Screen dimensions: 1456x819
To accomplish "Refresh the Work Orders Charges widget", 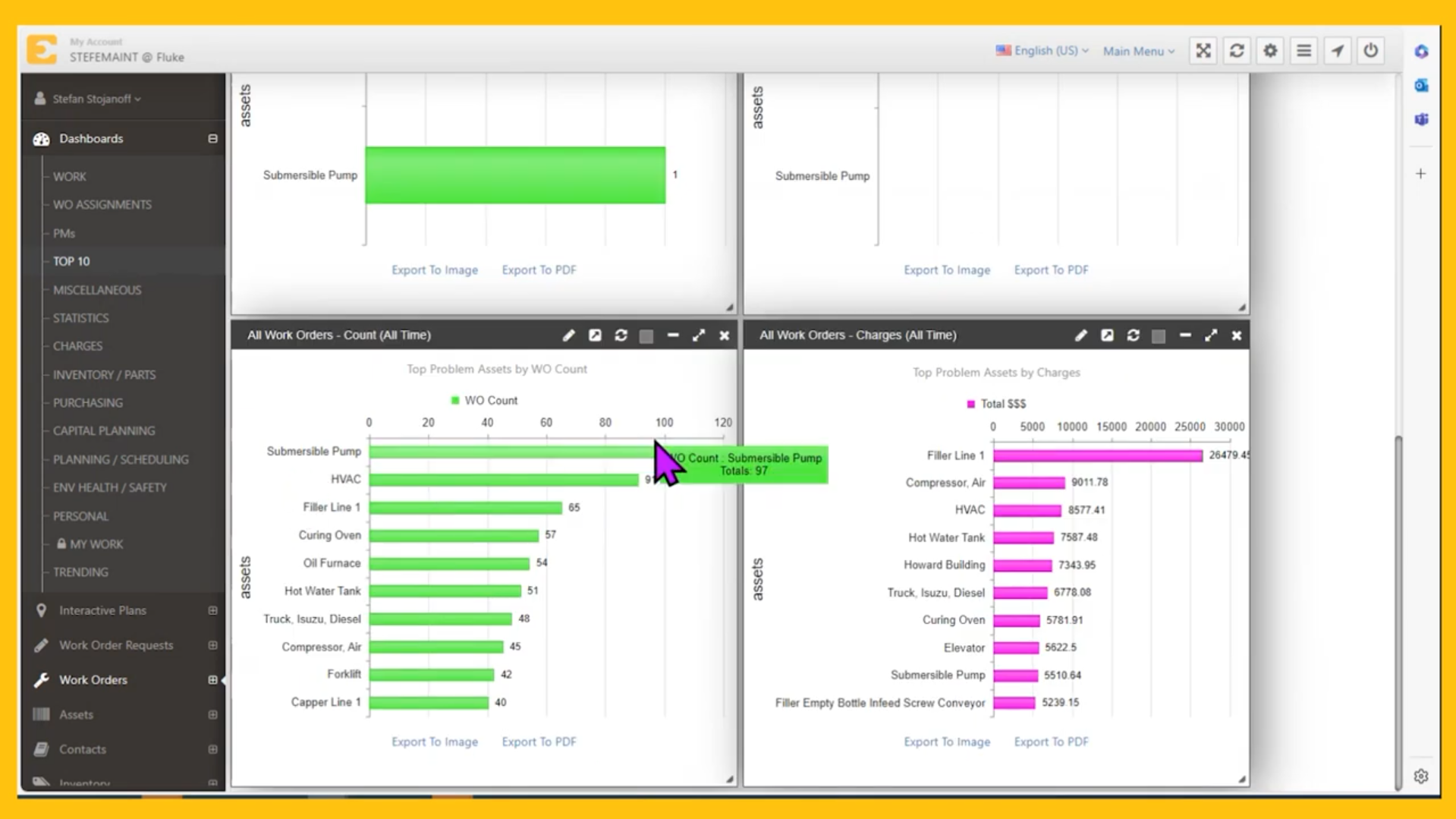I will [x=1133, y=335].
